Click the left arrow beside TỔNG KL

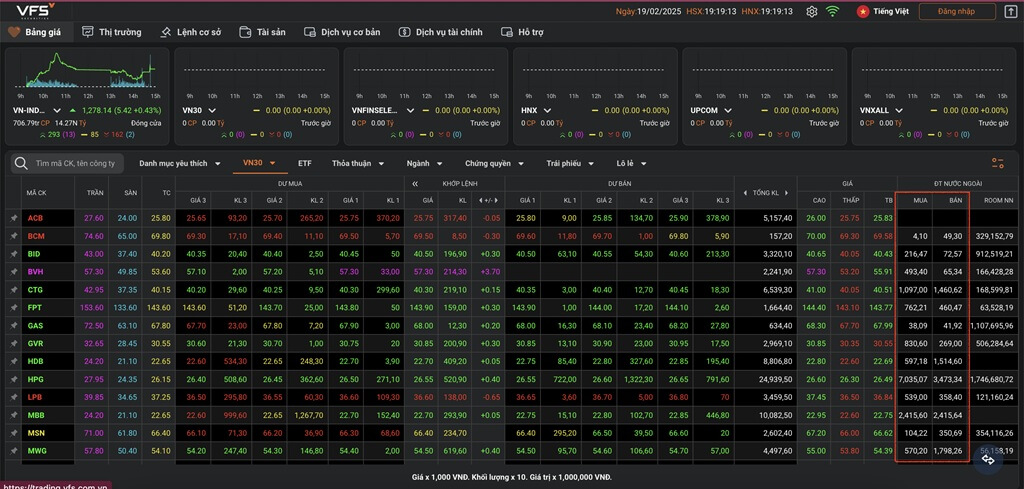coord(746,193)
